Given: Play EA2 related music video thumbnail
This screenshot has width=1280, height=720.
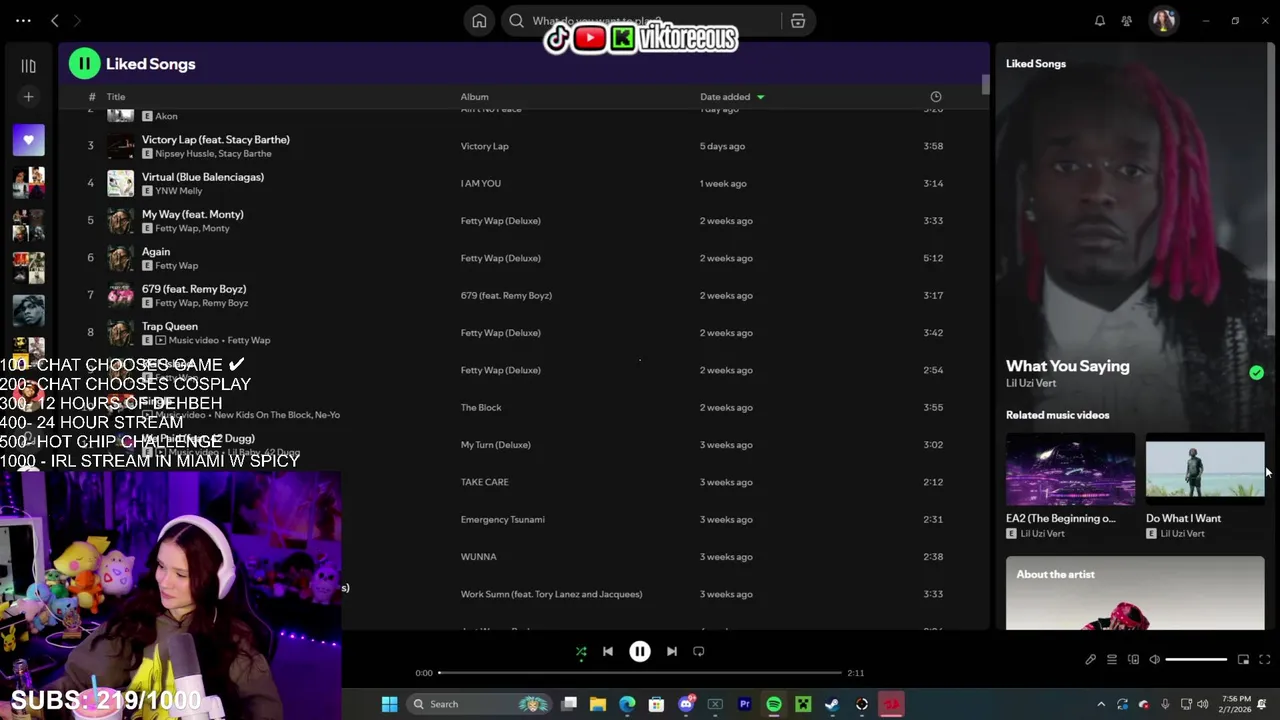Looking at the screenshot, I should (x=1070, y=469).
